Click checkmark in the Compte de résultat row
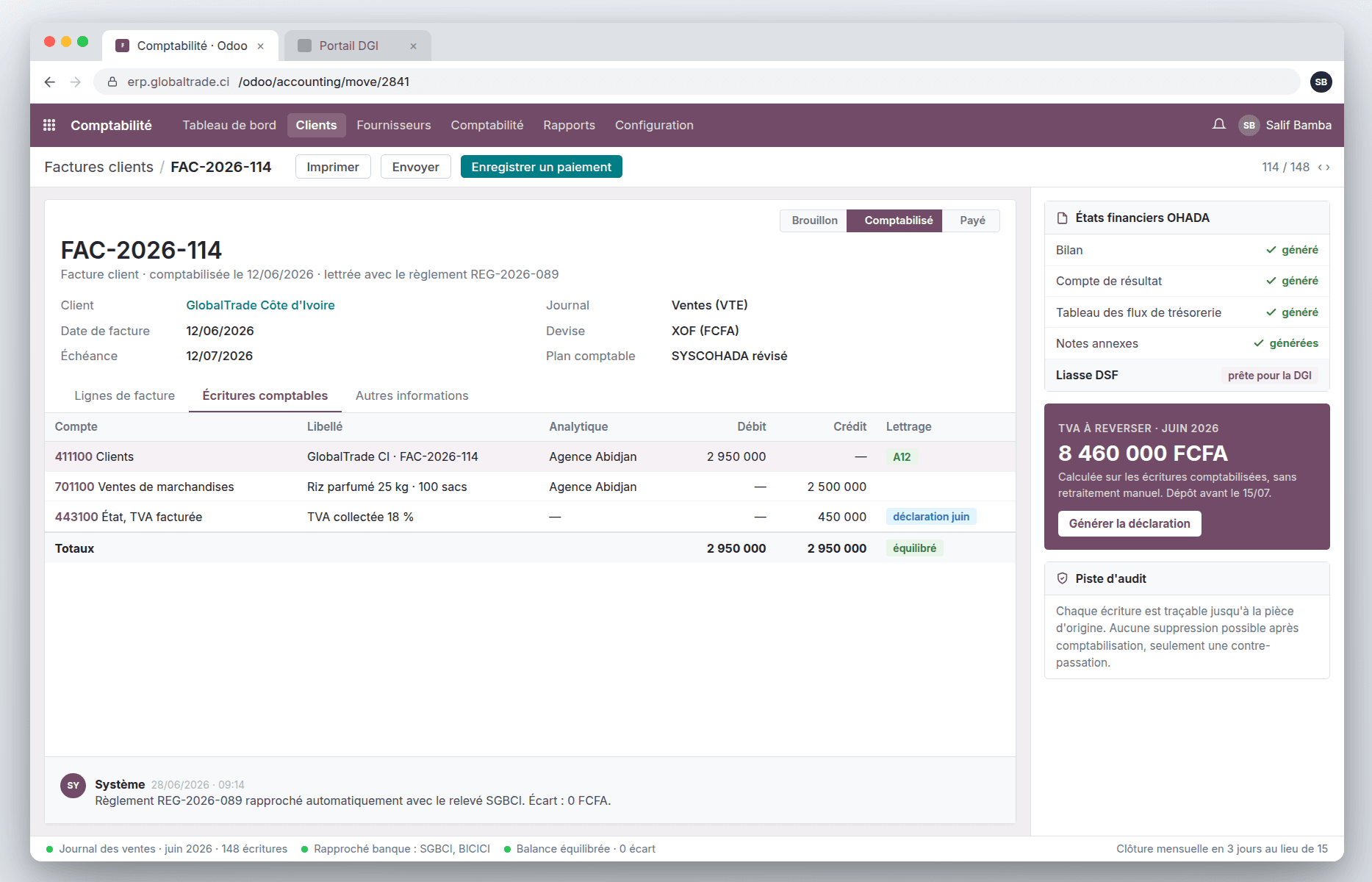The height and width of the screenshot is (882, 1372). [x=1271, y=281]
